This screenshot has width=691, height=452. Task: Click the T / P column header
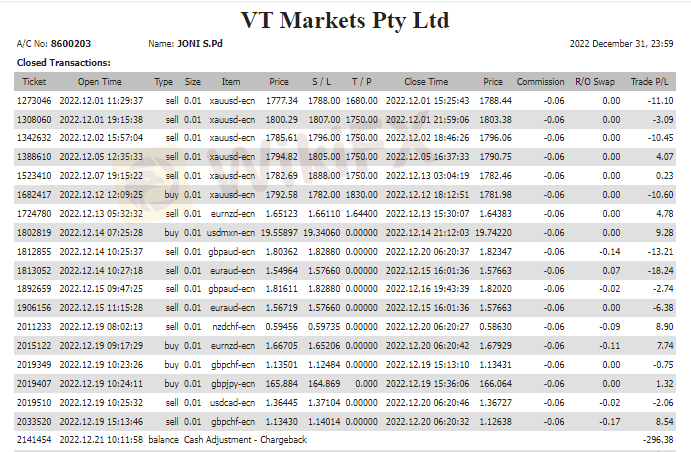(361, 82)
